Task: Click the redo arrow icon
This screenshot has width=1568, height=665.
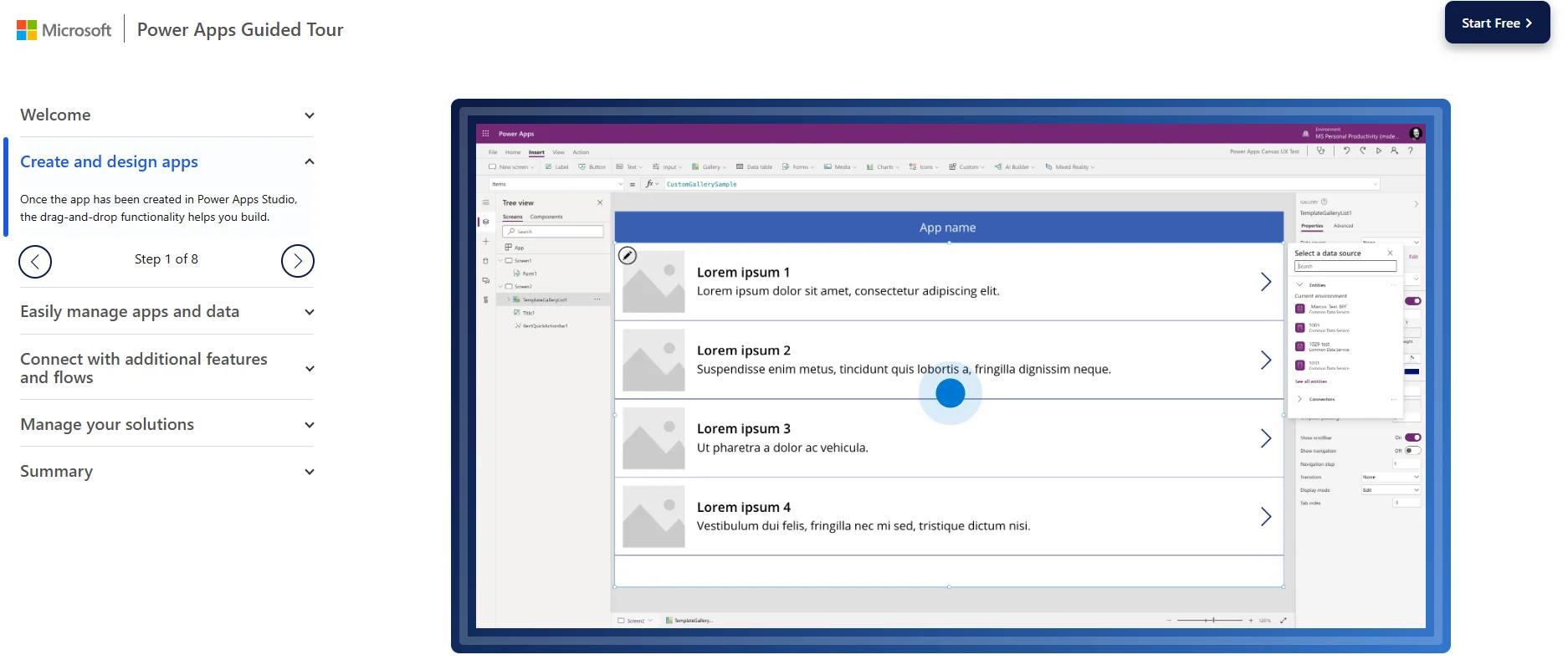Action: 1363,151
